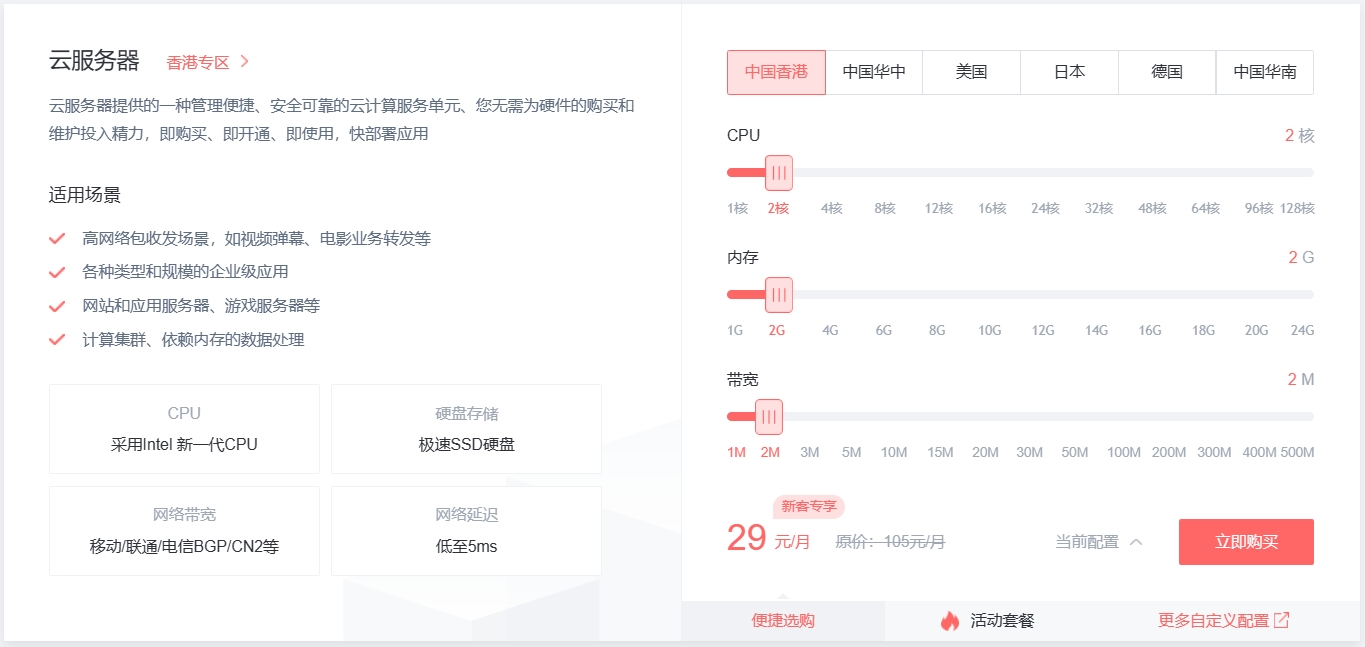Open the 香港专区 link
Viewport: 1365px width, 647px height.
[x=196, y=61]
